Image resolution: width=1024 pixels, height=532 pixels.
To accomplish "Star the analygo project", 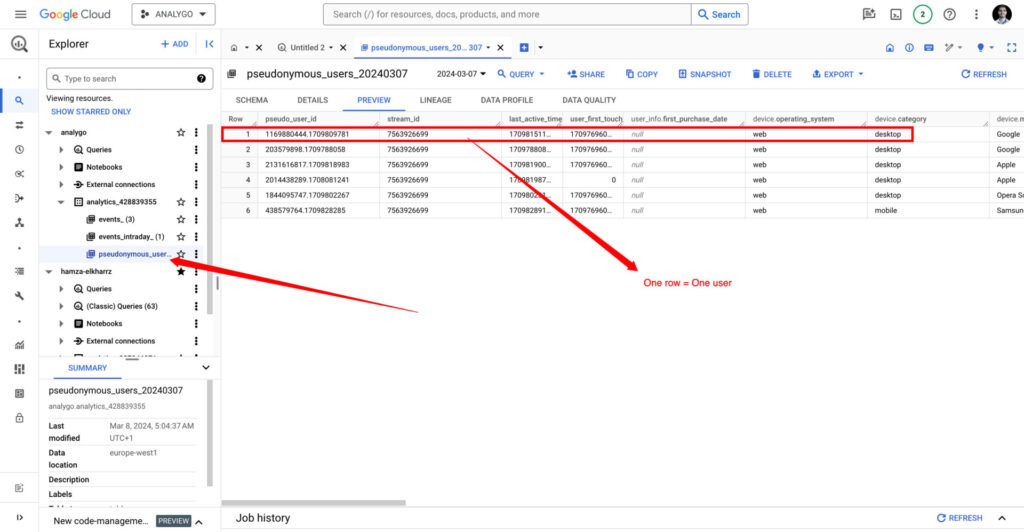I will (x=181, y=132).
